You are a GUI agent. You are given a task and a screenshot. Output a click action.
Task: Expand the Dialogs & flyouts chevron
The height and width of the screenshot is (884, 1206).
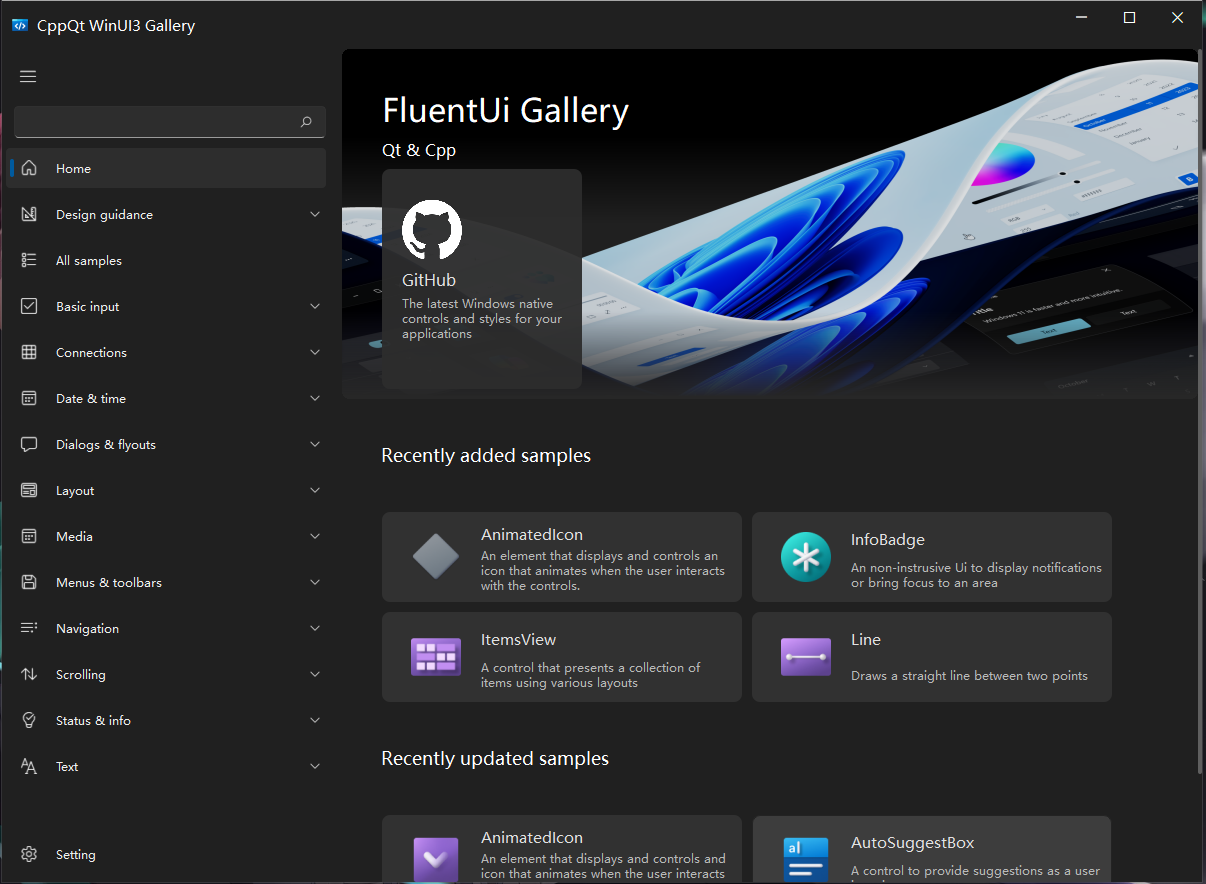pyautogui.click(x=315, y=444)
